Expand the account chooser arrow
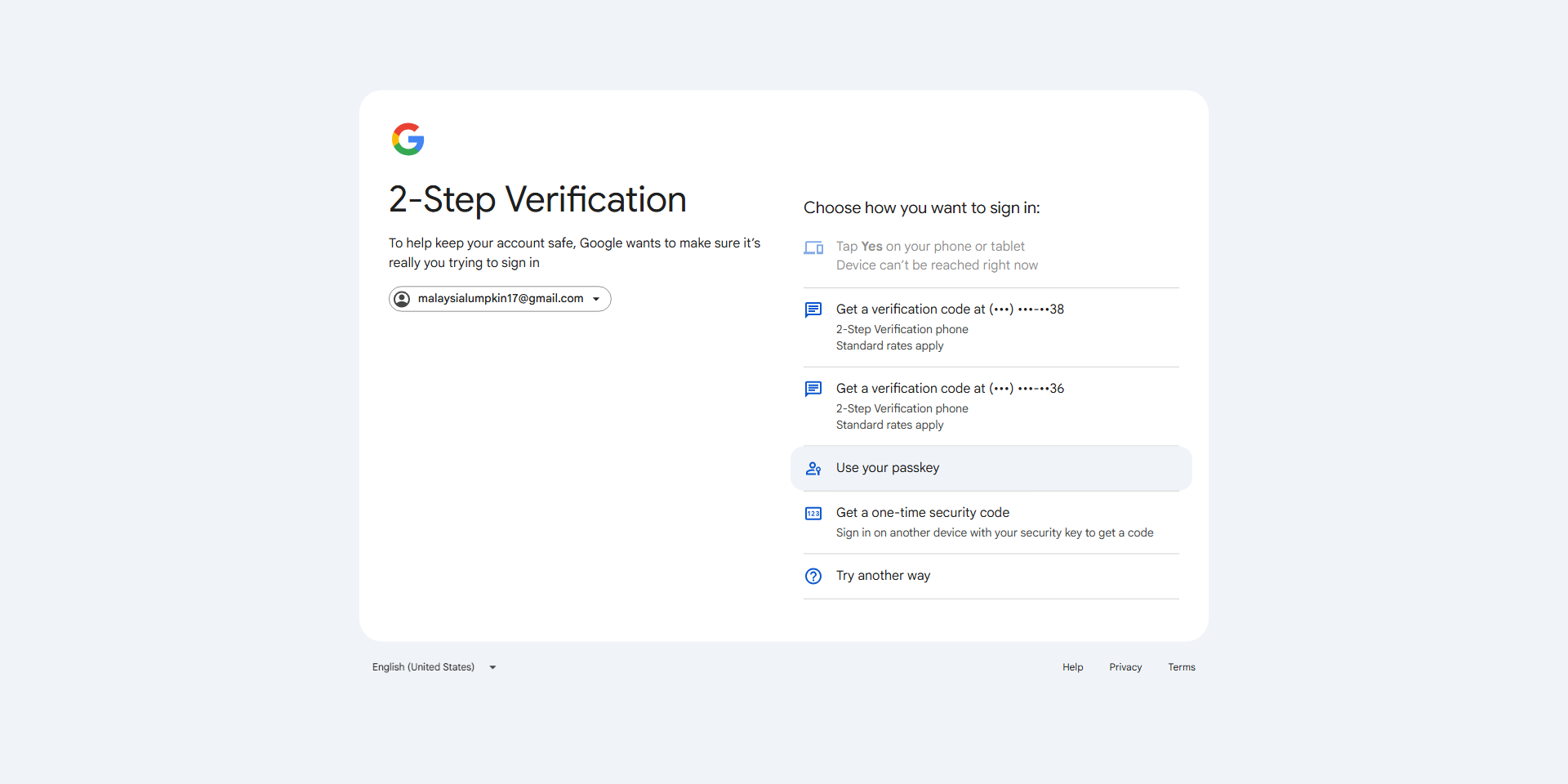 [596, 299]
